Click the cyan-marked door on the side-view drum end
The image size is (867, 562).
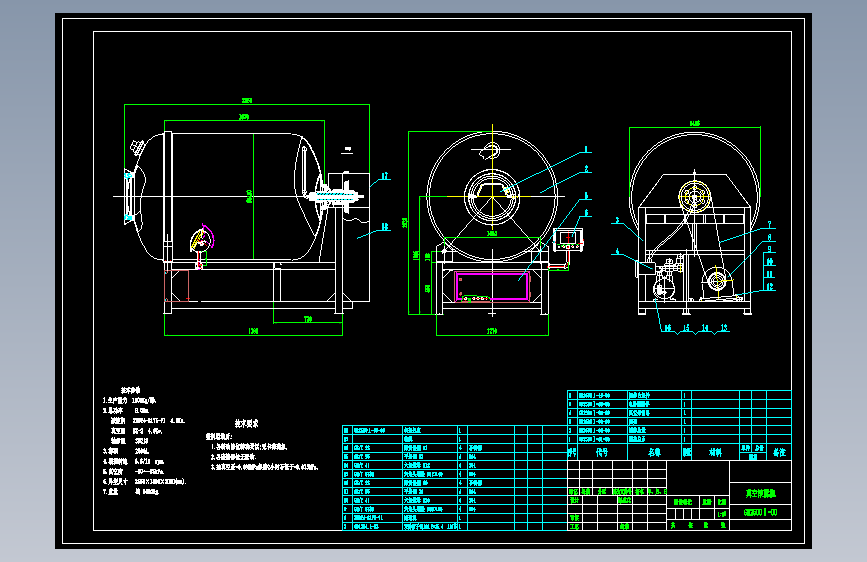coord(129,196)
